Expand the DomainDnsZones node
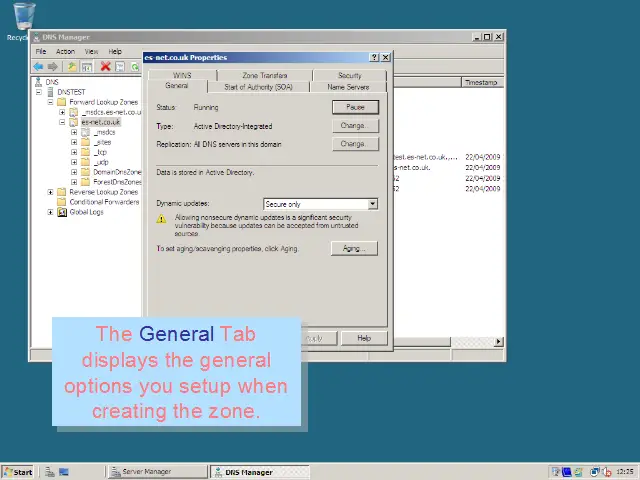This screenshot has height=480, width=640. click(x=74, y=172)
